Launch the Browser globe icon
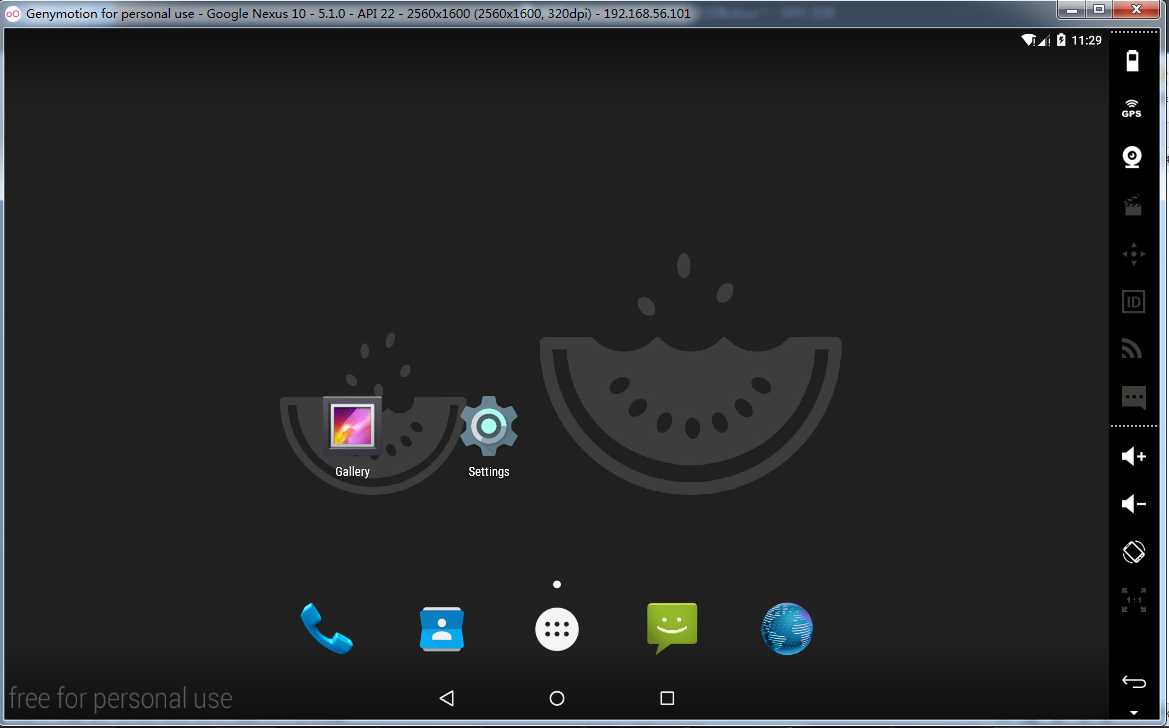Image resolution: width=1169 pixels, height=728 pixels. (x=787, y=629)
